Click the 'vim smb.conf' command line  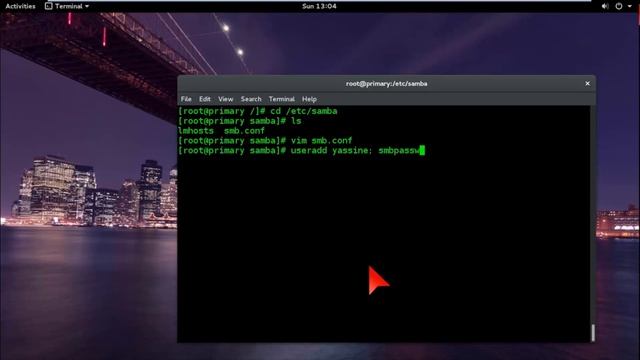[x=321, y=140]
